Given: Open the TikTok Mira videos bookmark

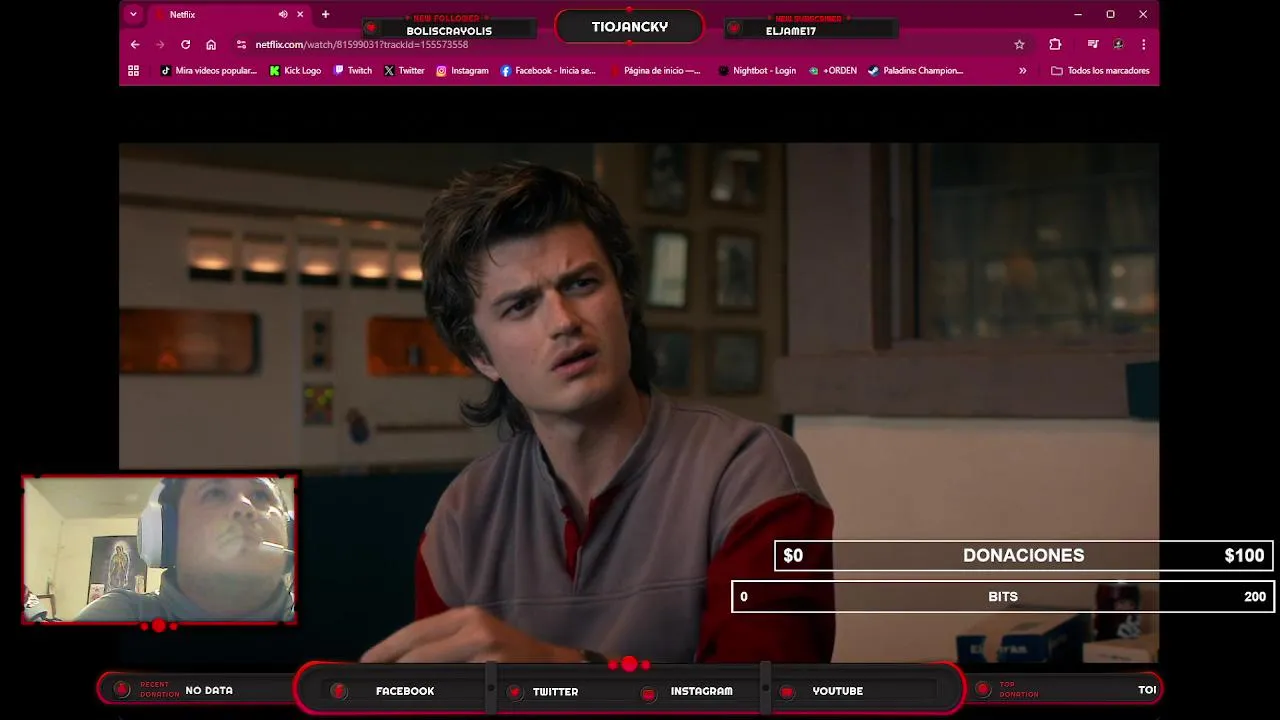Looking at the screenshot, I should tap(209, 70).
